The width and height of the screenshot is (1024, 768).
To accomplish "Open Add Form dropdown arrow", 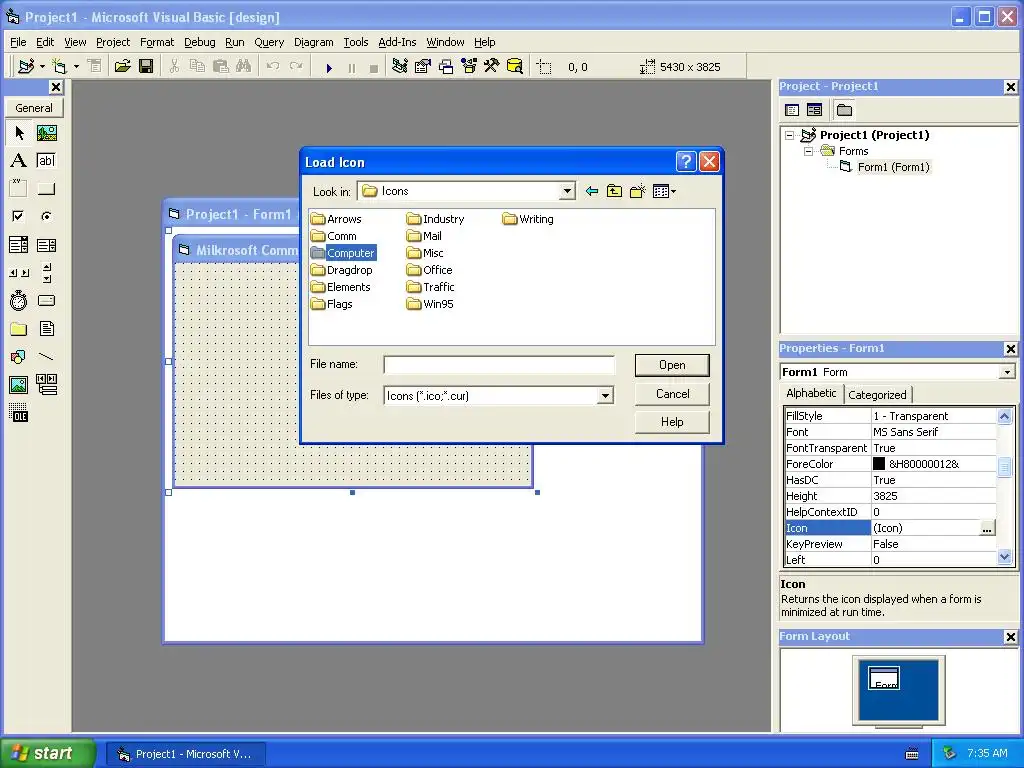I will (76, 66).
